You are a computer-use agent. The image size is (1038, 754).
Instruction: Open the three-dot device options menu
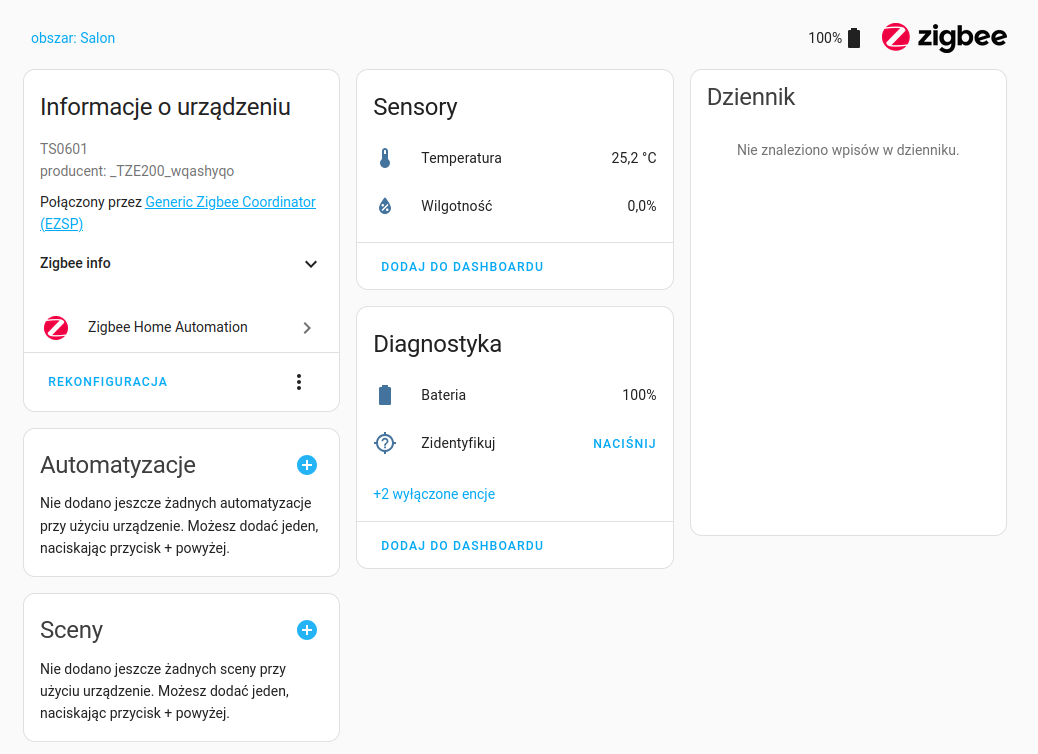point(298,382)
